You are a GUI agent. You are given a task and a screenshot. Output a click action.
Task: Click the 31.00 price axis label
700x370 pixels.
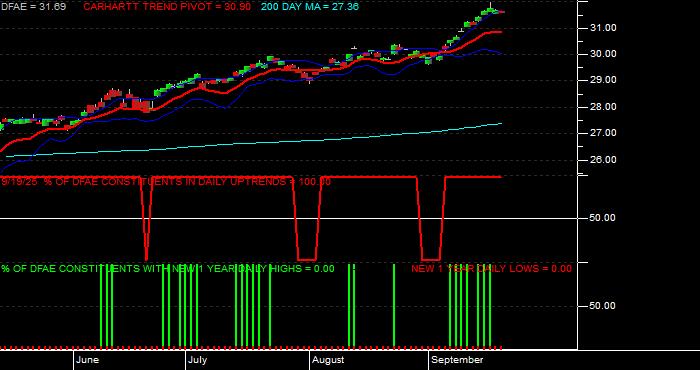click(604, 28)
